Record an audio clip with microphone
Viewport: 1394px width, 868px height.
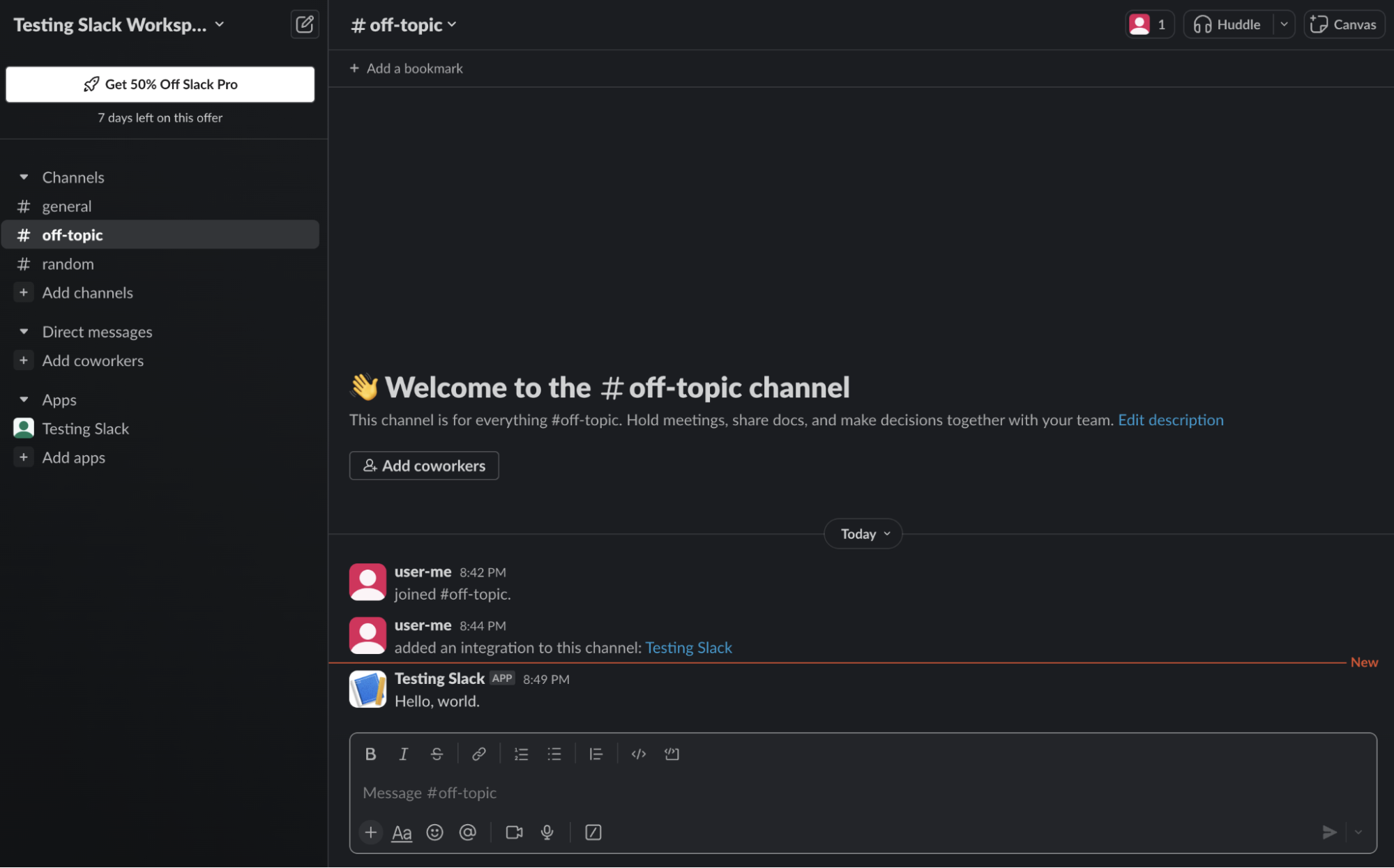547,832
